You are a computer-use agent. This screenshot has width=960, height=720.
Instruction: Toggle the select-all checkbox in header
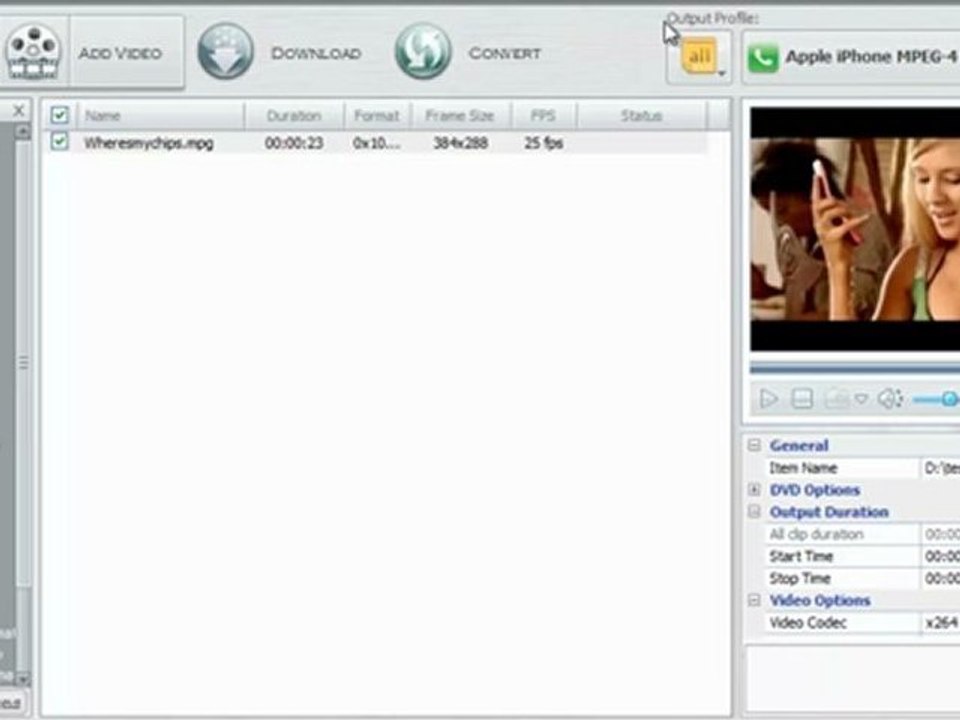pyautogui.click(x=59, y=115)
